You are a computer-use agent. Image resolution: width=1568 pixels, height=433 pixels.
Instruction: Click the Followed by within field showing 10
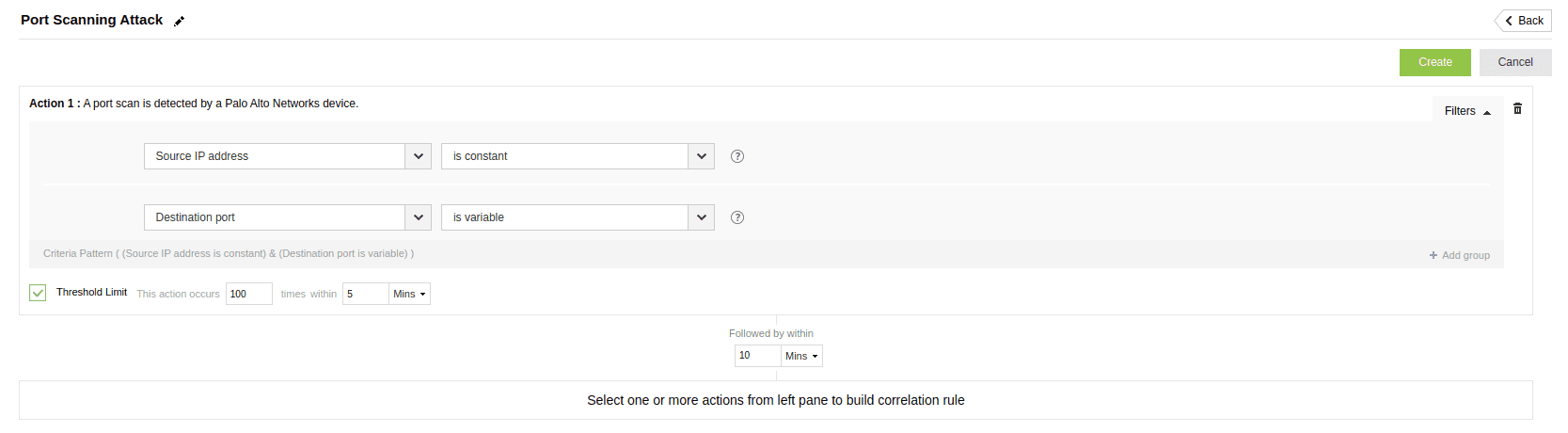(757, 356)
